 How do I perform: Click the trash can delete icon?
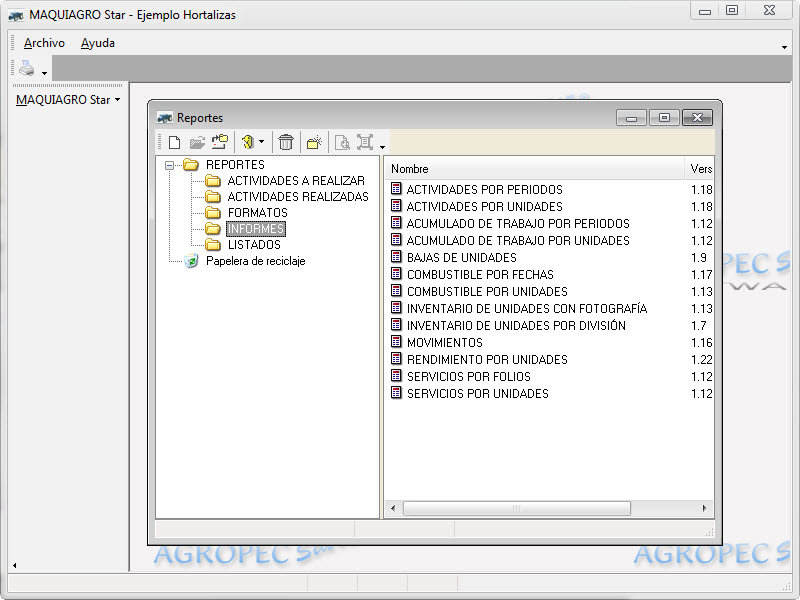tap(286, 142)
